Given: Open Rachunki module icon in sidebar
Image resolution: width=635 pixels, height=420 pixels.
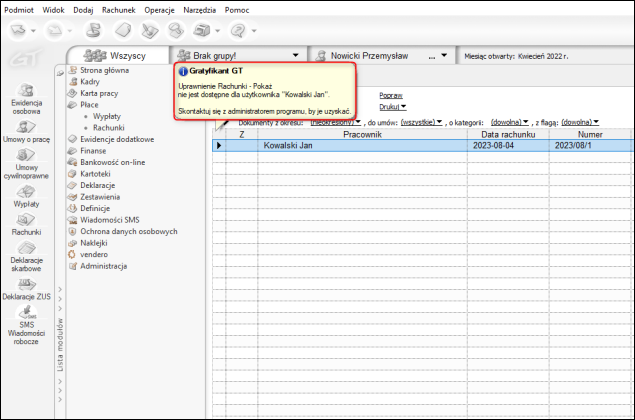Looking at the screenshot, I should coord(26,225).
